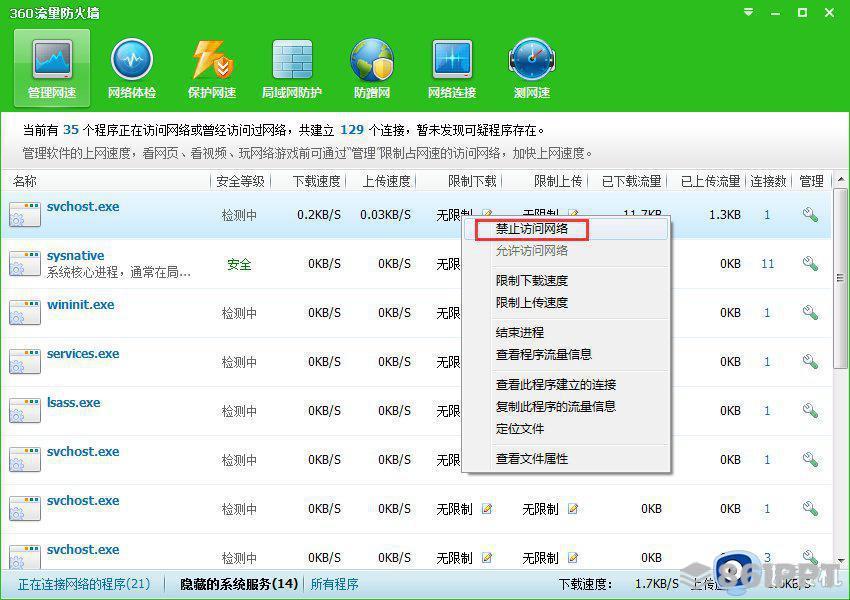Click the manage wrench in the highlighted svchost.exe row
The height and width of the screenshot is (600, 850).
810,215
